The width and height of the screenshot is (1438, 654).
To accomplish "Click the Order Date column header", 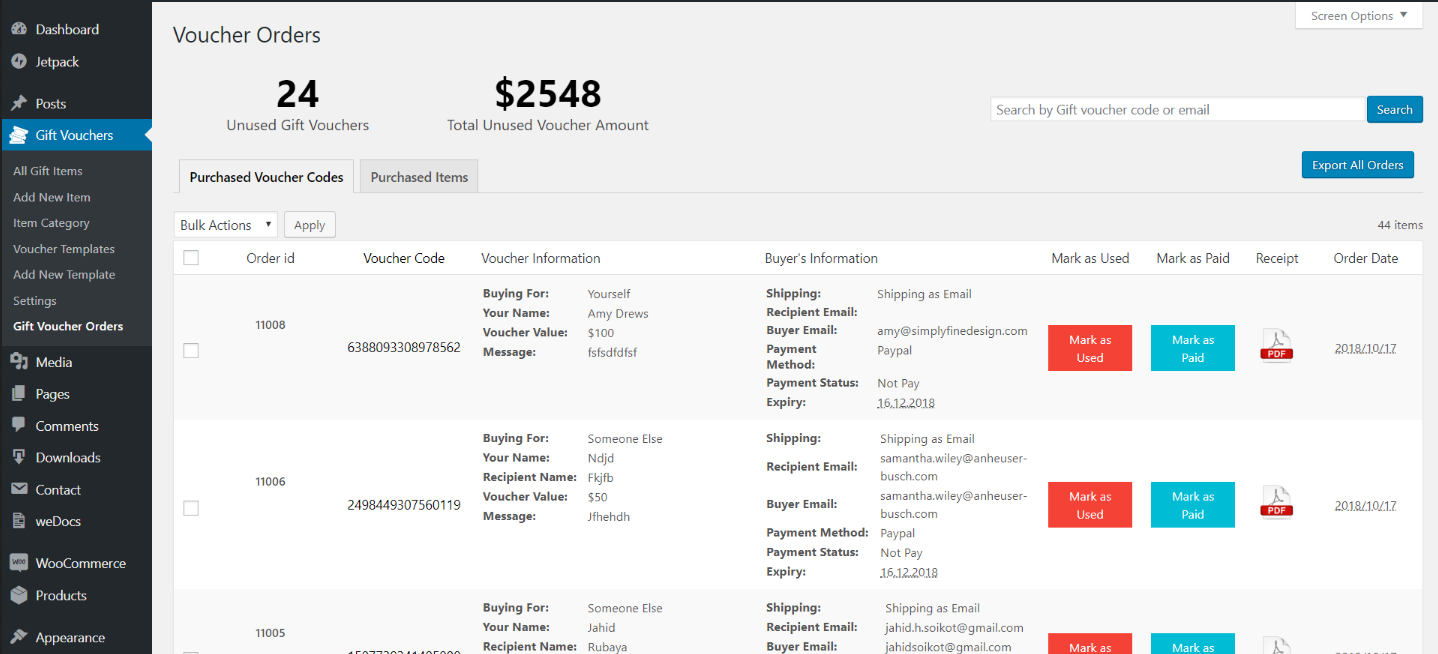I will coord(1366,258).
